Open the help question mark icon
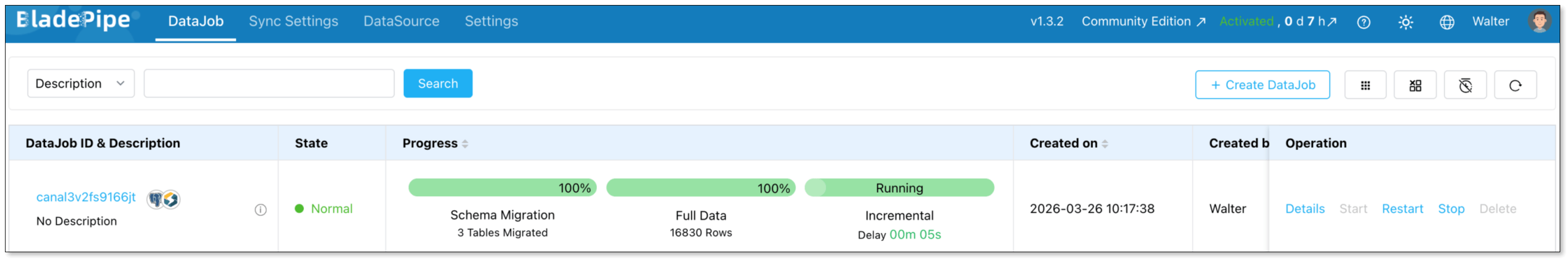This screenshot has height=260, width=1568. coord(1363,23)
